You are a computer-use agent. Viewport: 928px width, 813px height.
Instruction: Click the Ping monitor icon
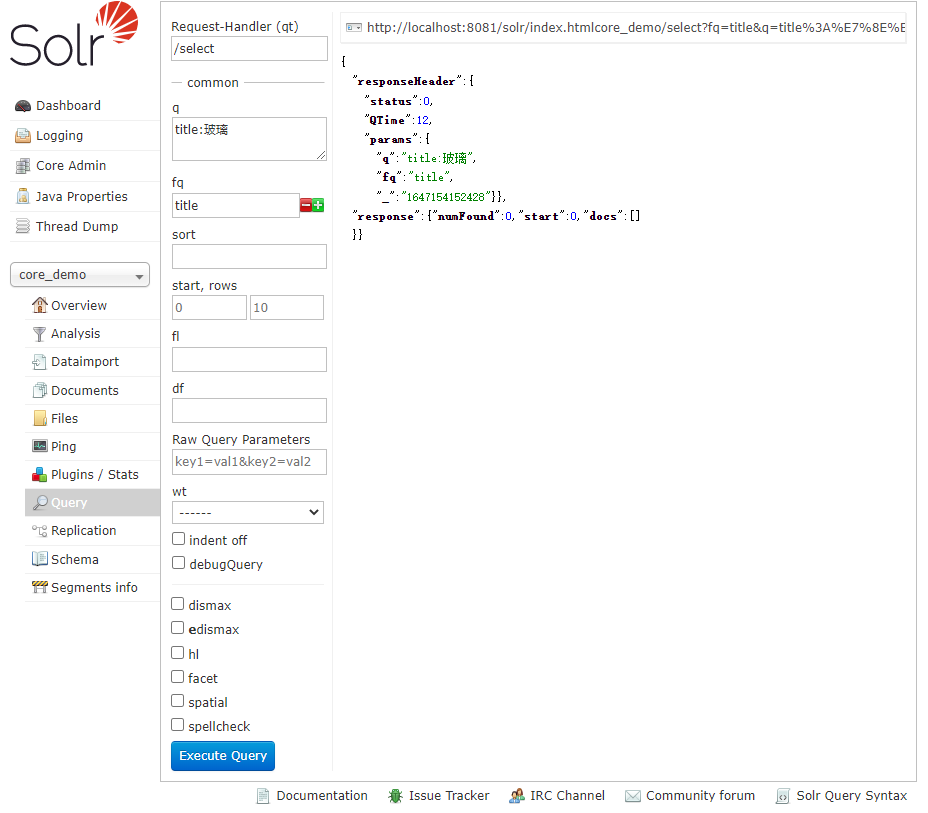click(40, 446)
